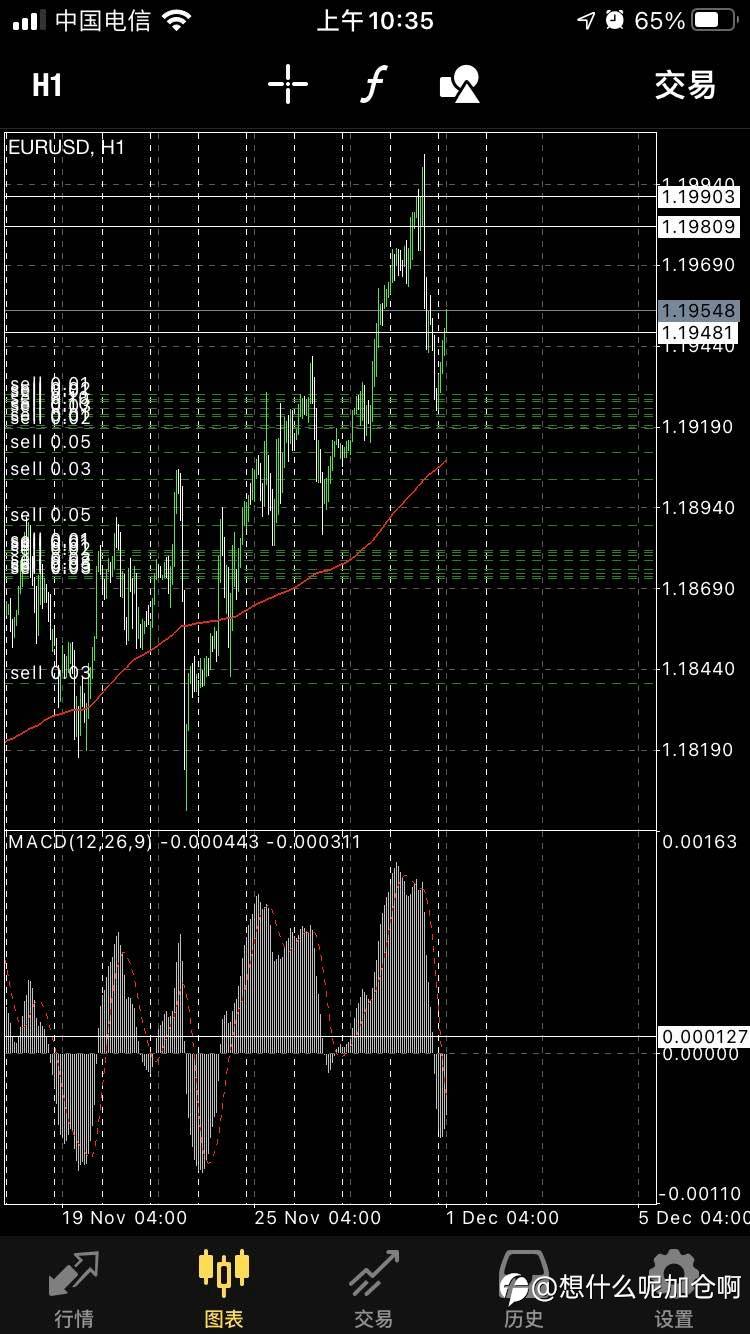Click the 25 Nov 04:00 time label

318,1218
